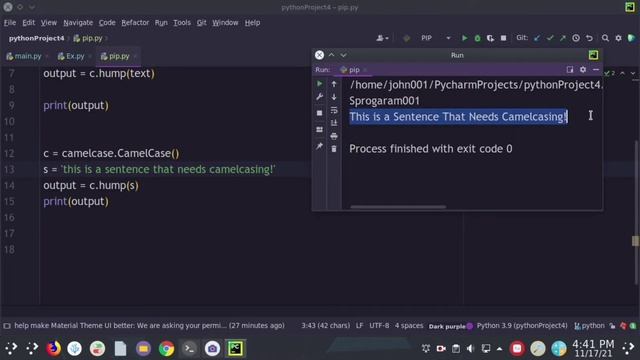Select the pip.py editor tab

point(118,56)
